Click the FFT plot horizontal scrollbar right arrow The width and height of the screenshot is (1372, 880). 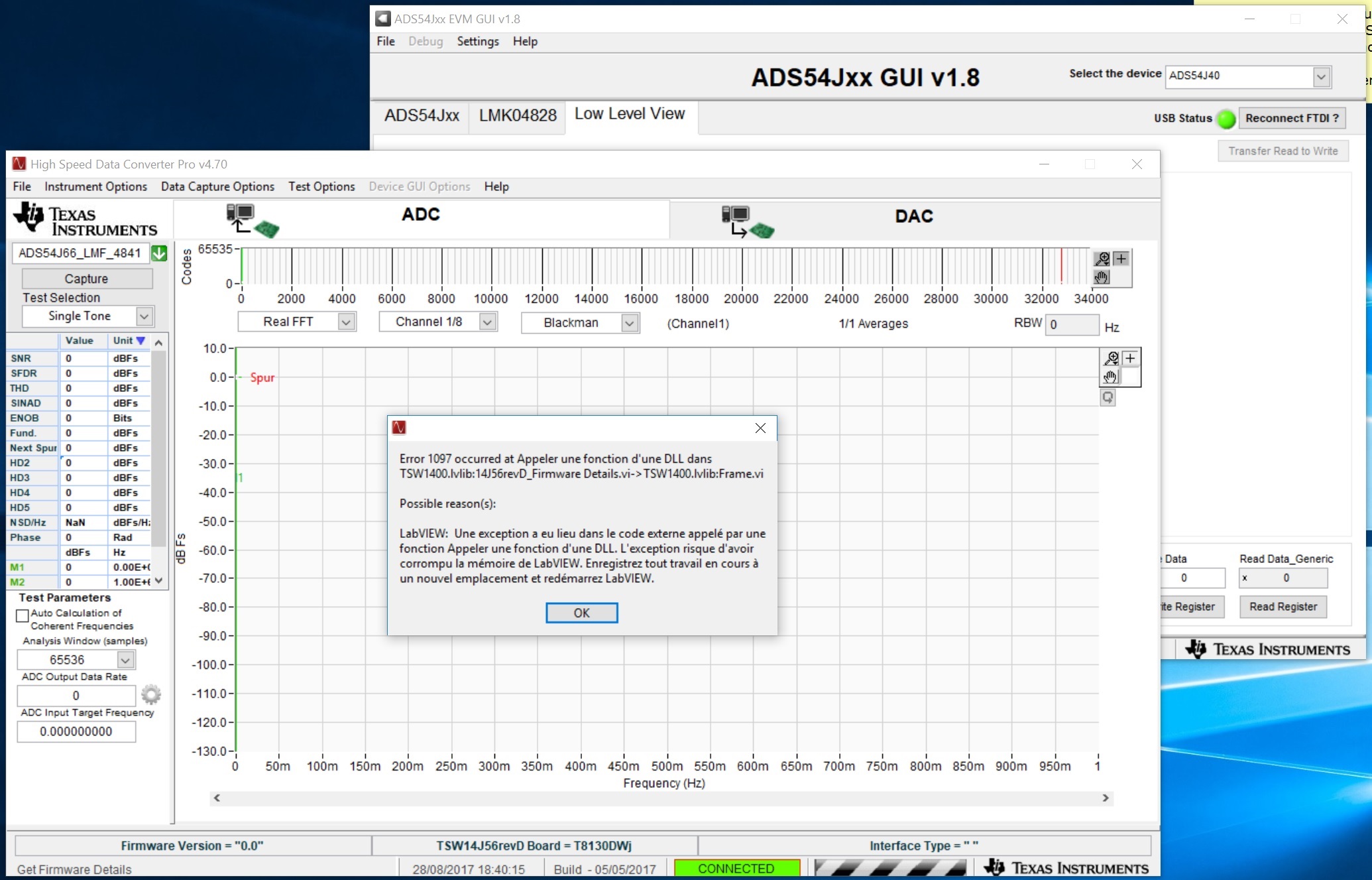(1106, 798)
